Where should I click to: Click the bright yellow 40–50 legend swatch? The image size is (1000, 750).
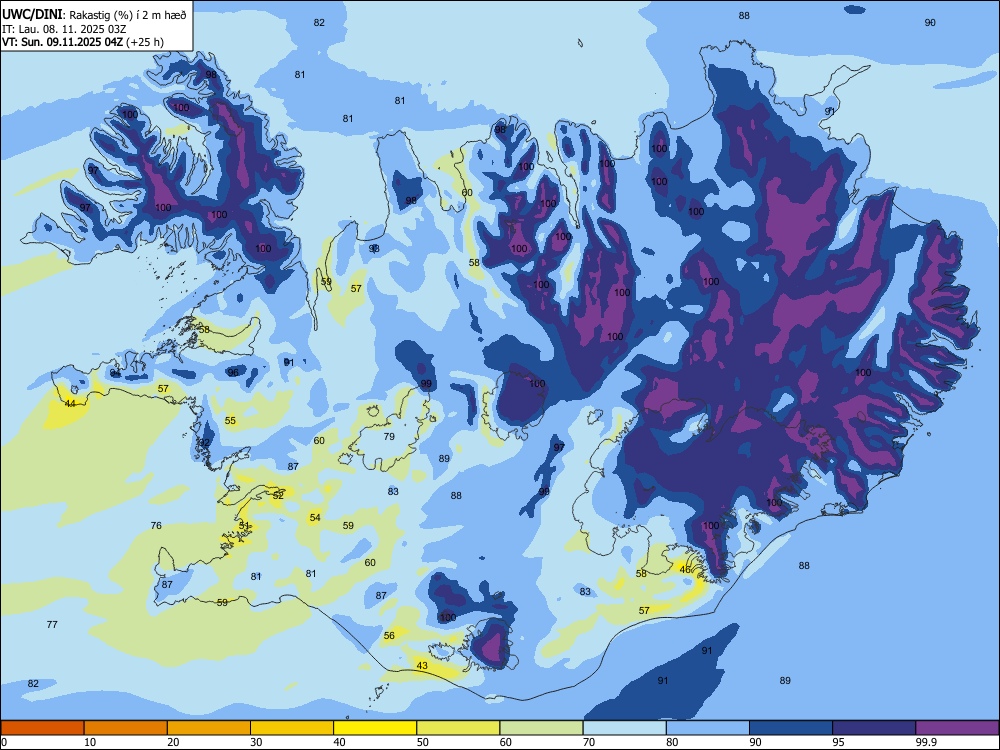tap(375, 728)
